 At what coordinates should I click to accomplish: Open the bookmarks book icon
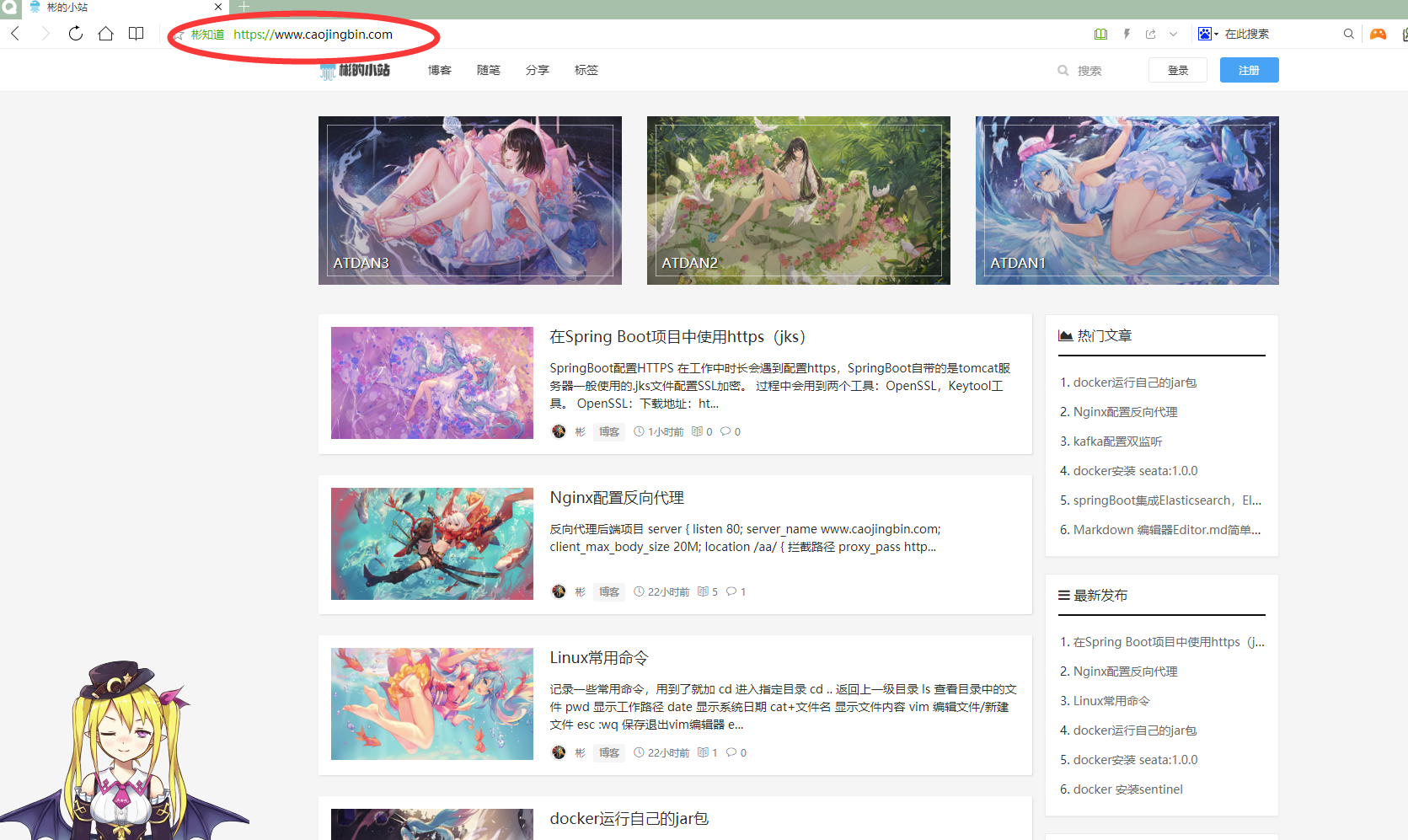(x=136, y=34)
